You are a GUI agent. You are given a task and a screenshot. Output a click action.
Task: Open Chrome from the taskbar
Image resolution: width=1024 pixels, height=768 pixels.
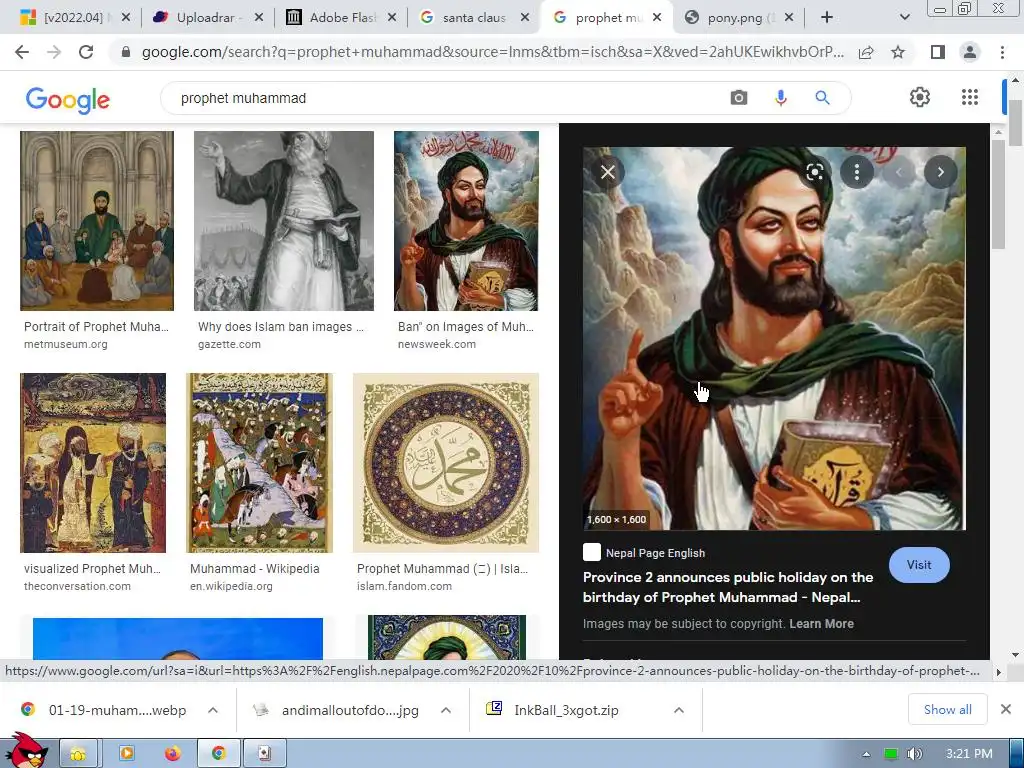218,754
